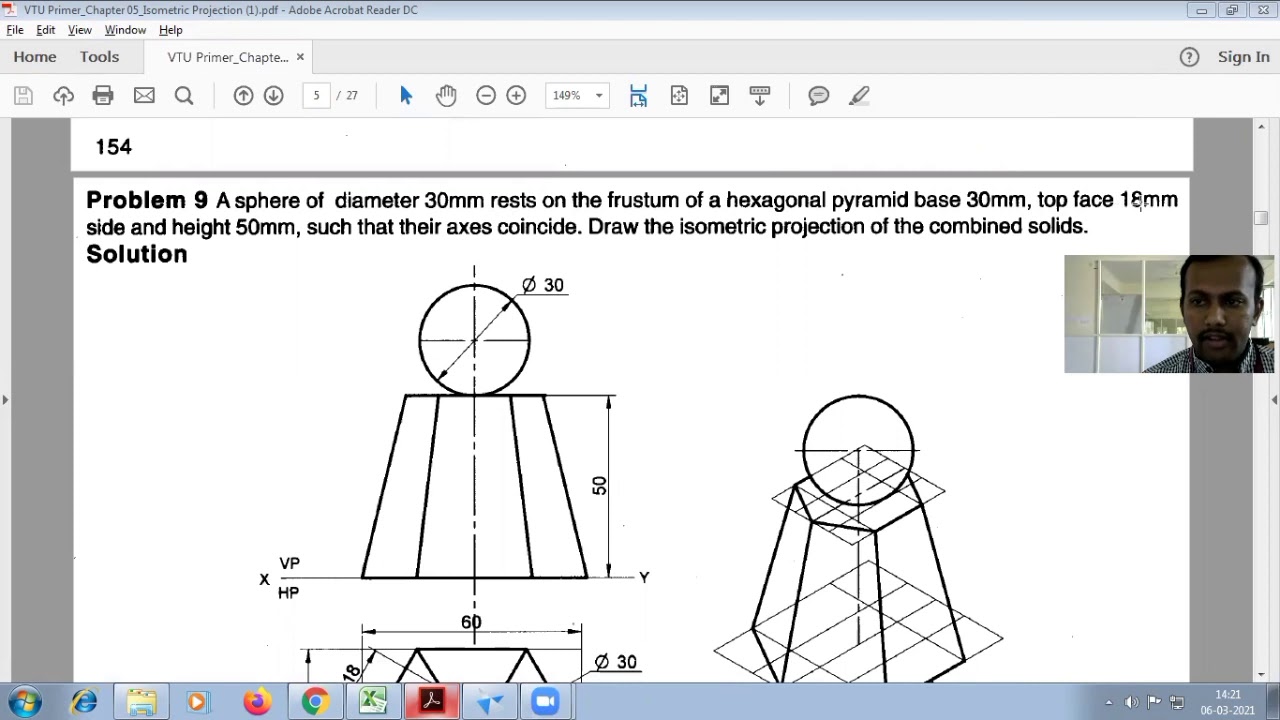Open the Zoom meeting taskbar icon
The image size is (1280, 720).
(545, 702)
